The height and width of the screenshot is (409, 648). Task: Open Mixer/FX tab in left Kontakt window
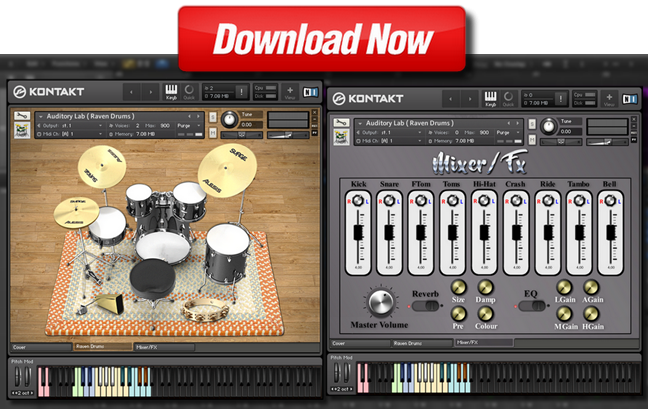click(164, 347)
